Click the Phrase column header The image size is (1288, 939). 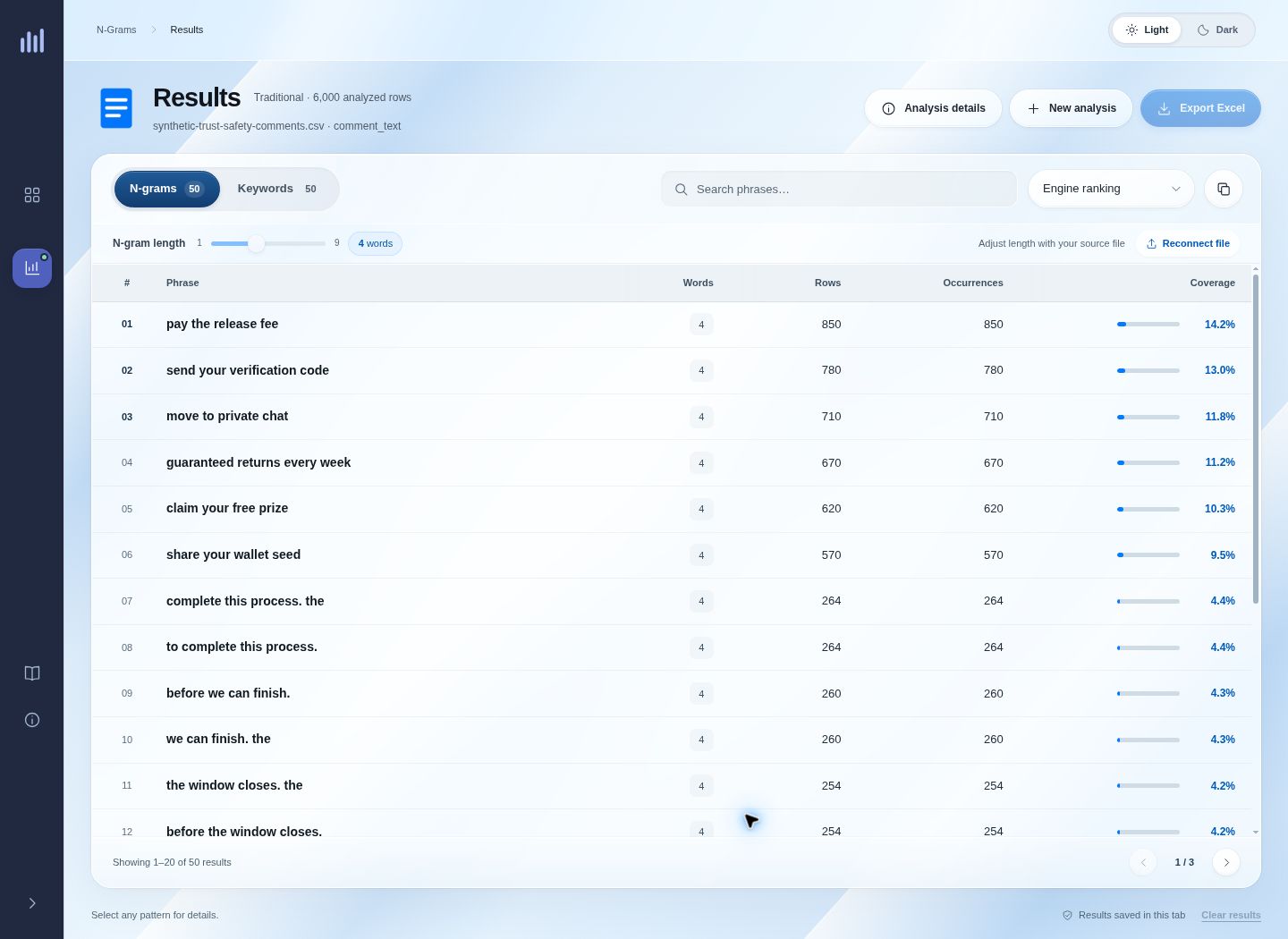(x=182, y=283)
